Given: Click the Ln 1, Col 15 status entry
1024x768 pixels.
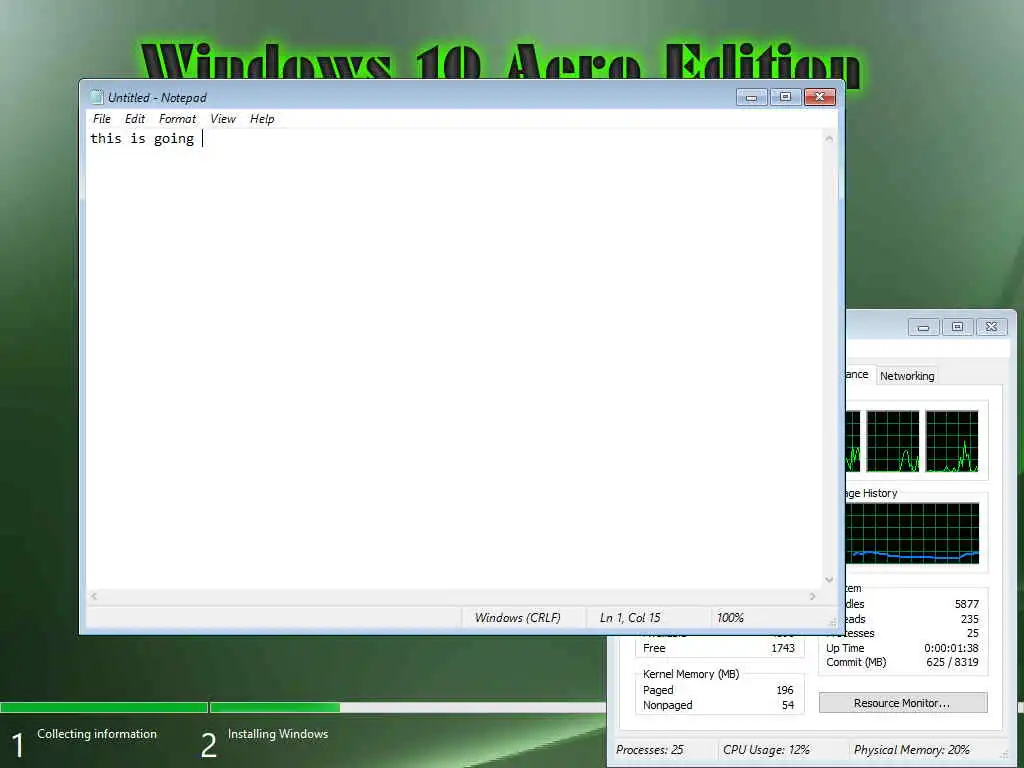Looking at the screenshot, I should [630, 617].
